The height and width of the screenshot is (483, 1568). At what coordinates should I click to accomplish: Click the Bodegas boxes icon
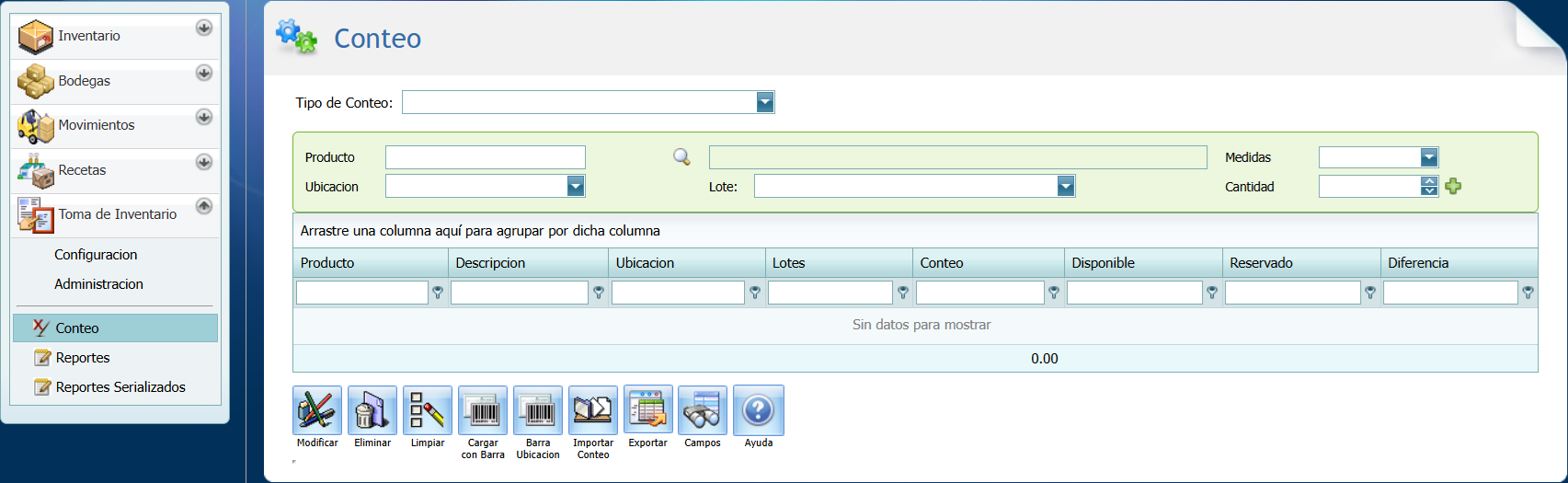36,81
